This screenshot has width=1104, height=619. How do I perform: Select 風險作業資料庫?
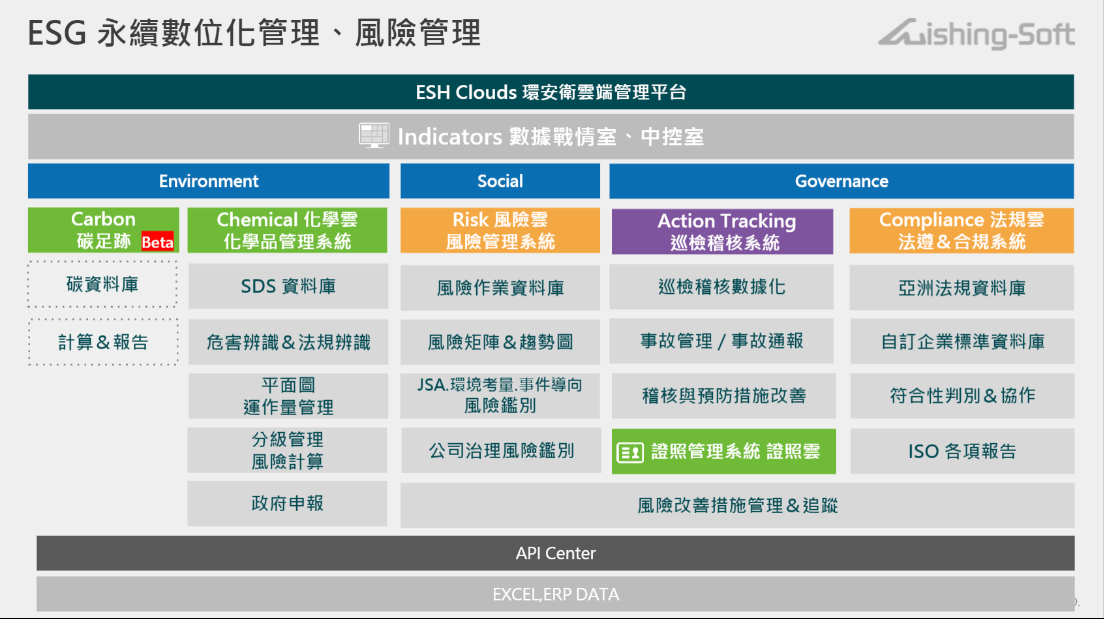500,287
